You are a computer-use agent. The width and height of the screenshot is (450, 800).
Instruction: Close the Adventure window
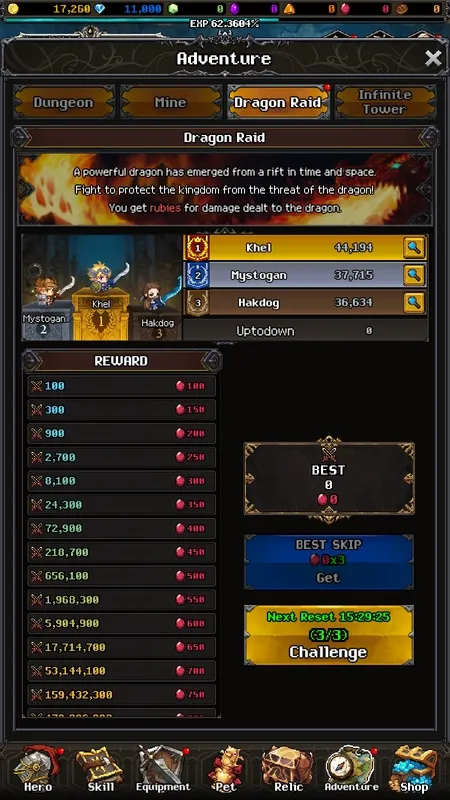(x=433, y=59)
